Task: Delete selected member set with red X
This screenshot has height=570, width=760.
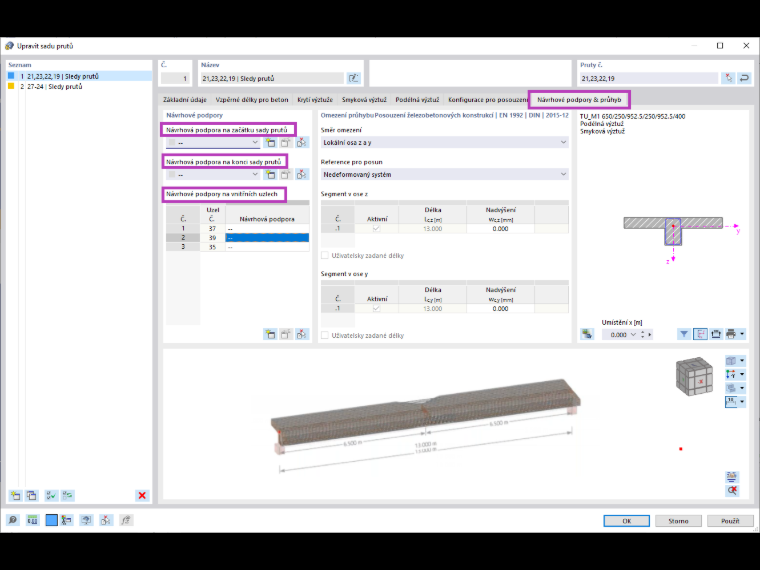Action: (x=142, y=495)
